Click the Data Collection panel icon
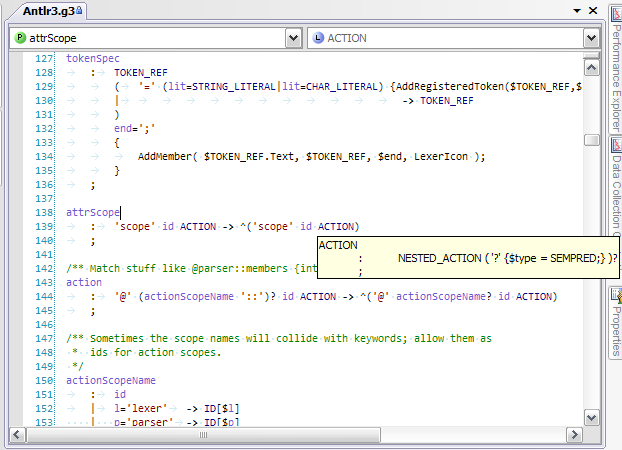 616,145
